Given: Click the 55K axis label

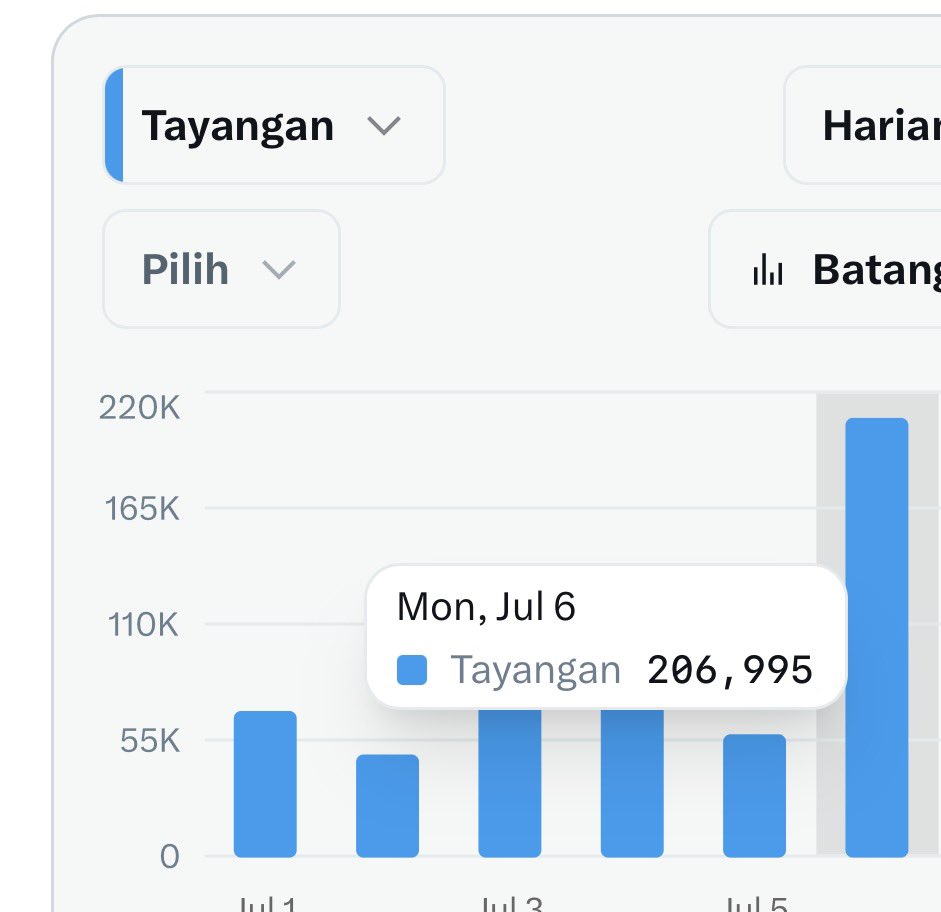Looking at the screenshot, I should pos(150,740).
